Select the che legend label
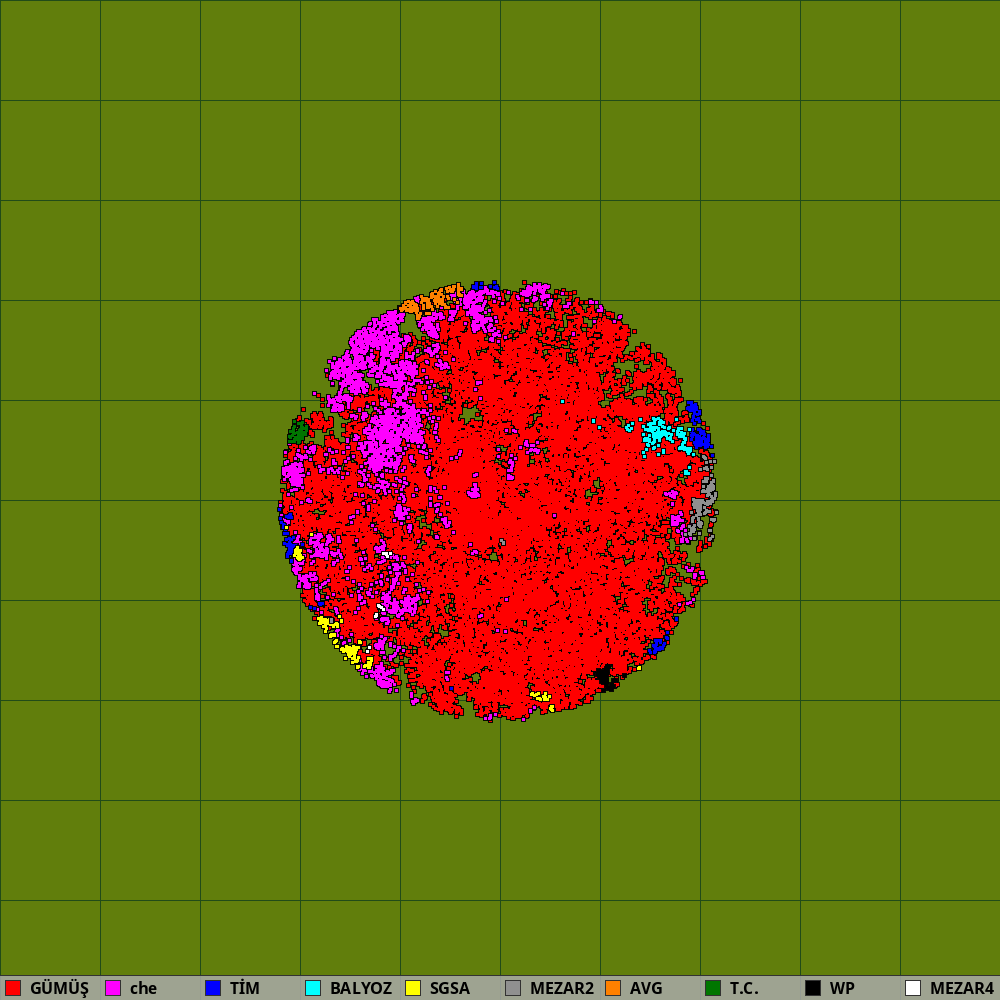Screen dimensions: 1000x1000 click(143, 989)
